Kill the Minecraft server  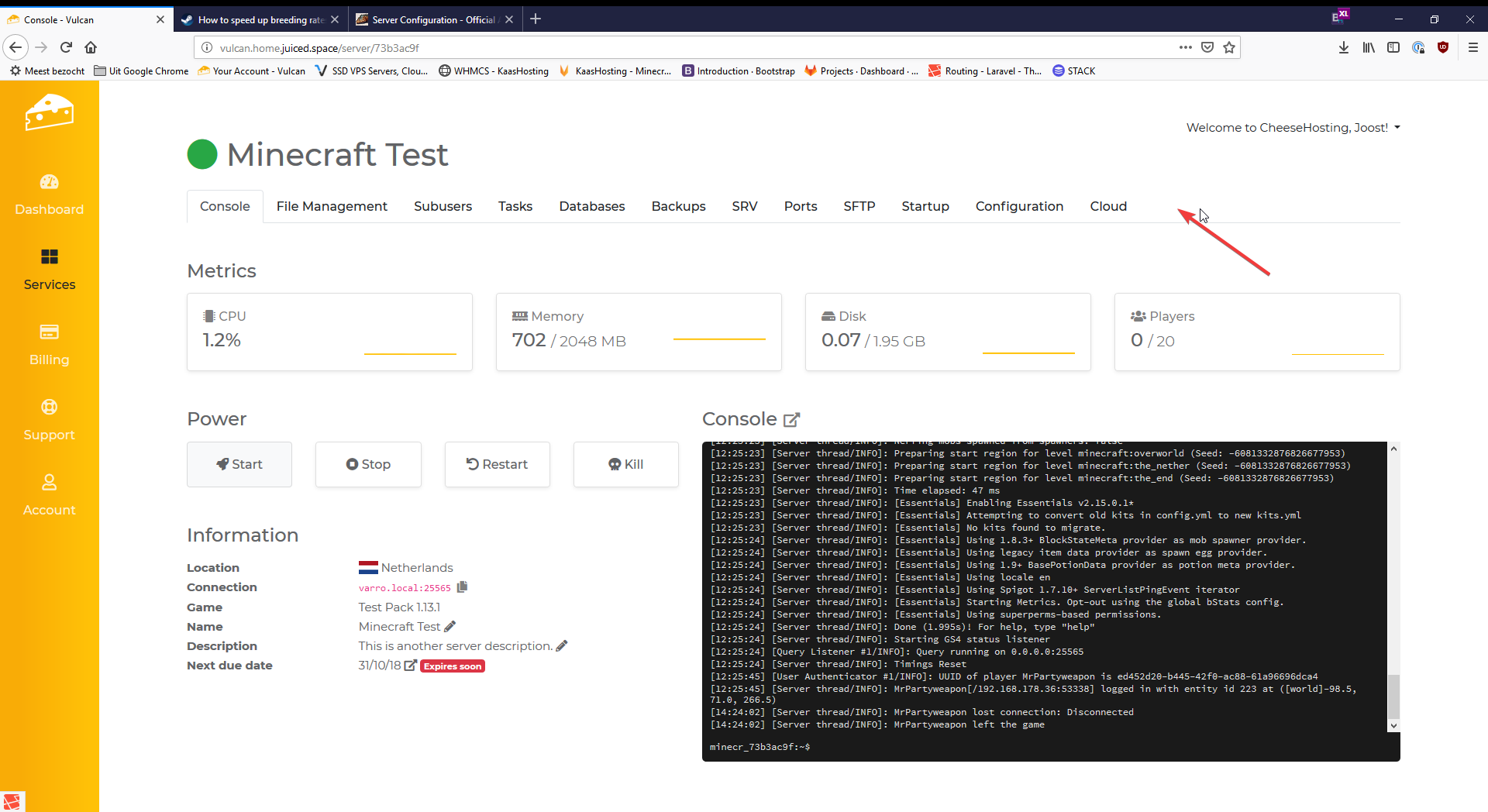pos(625,464)
